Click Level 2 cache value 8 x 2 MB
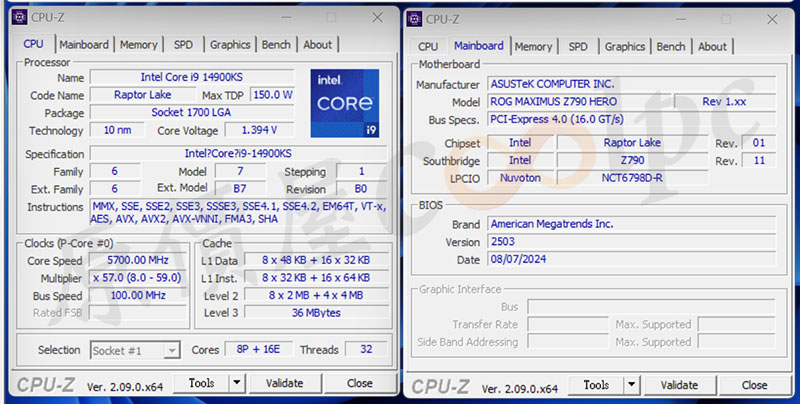The height and width of the screenshot is (404, 800). coord(316,295)
